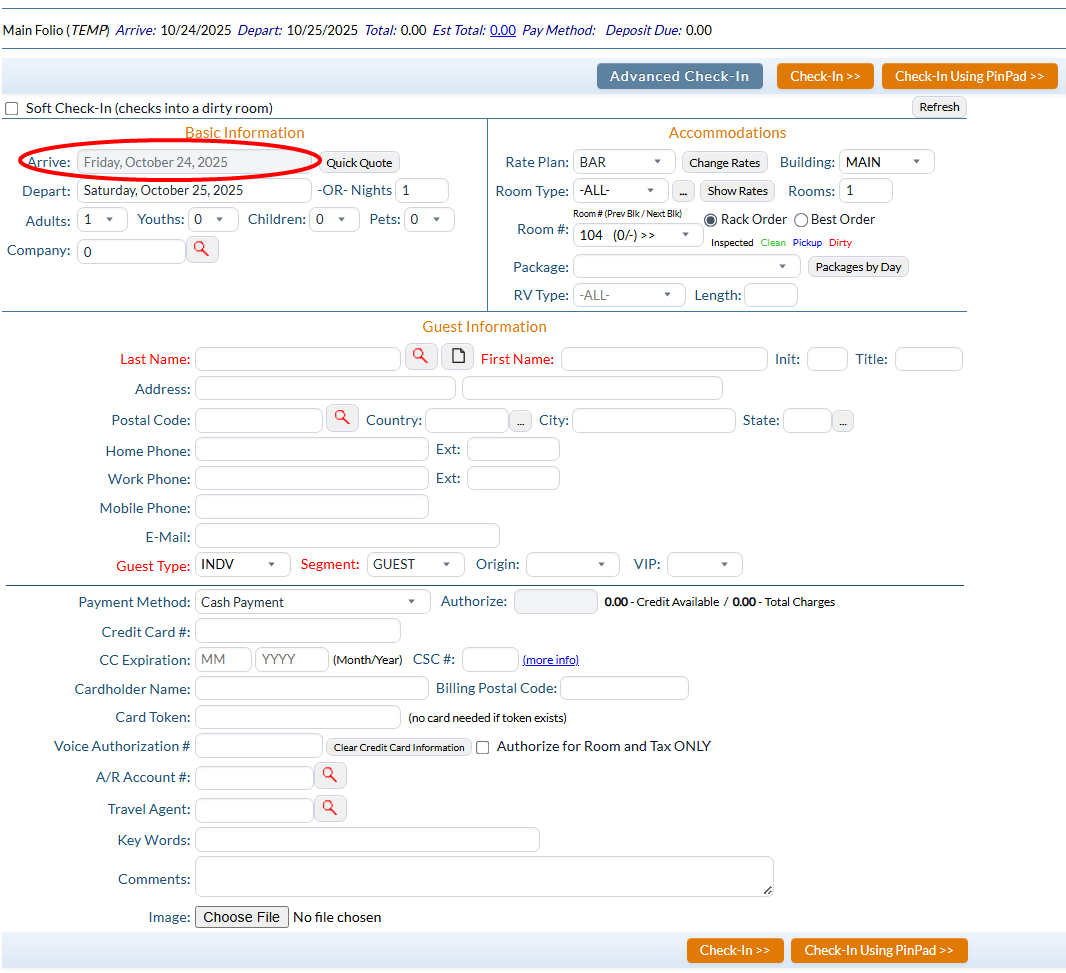
Task: Open the Guest Type dropdown
Action: coord(243,565)
